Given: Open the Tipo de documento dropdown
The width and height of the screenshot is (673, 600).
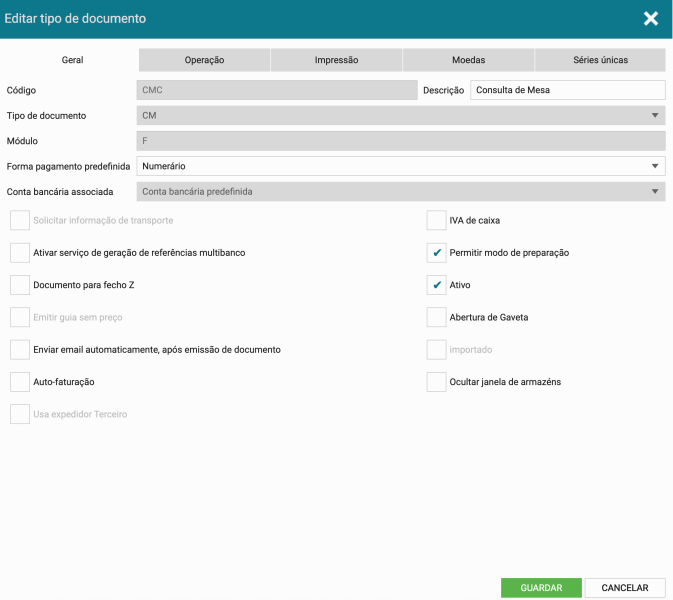Looking at the screenshot, I should coord(400,116).
